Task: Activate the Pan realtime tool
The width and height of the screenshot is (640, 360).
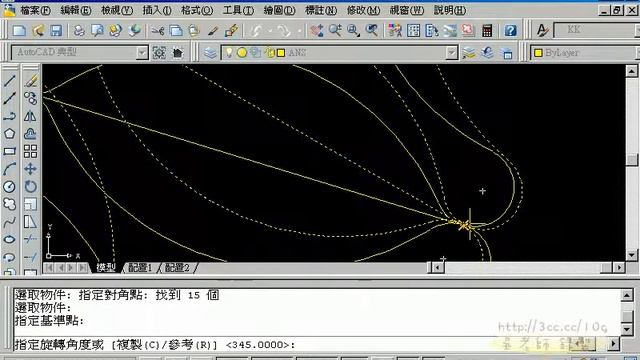Action: [317, 30]
